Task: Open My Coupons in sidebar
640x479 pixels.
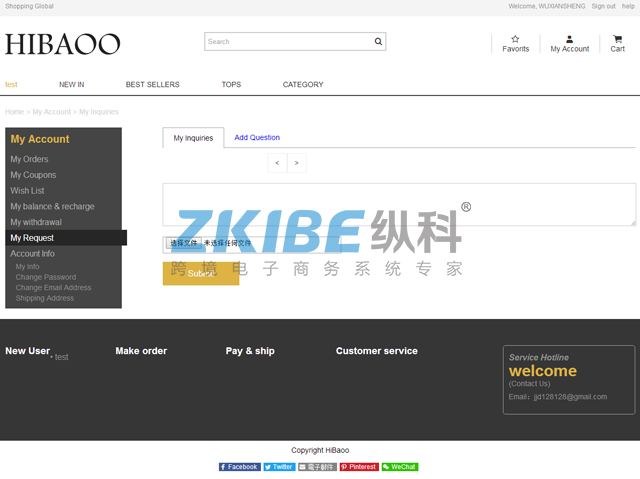Action: [33, 175]
